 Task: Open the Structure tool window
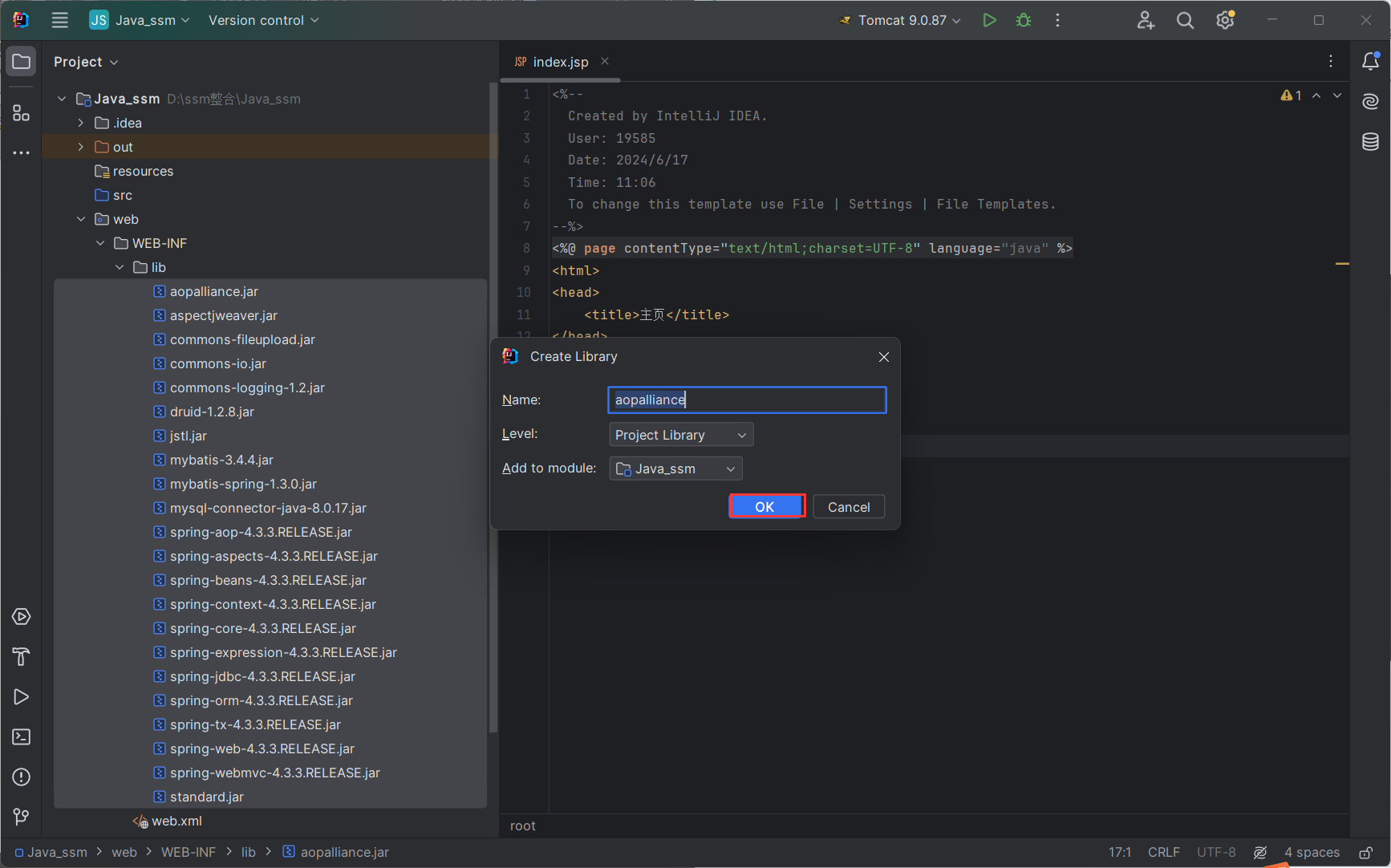coord(22,113)
